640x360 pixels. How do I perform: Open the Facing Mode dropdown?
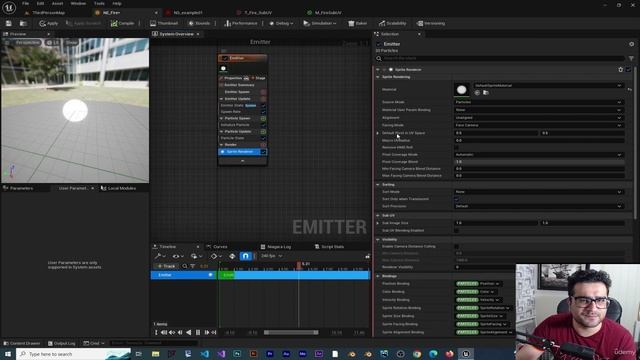[x=539, y=125]
